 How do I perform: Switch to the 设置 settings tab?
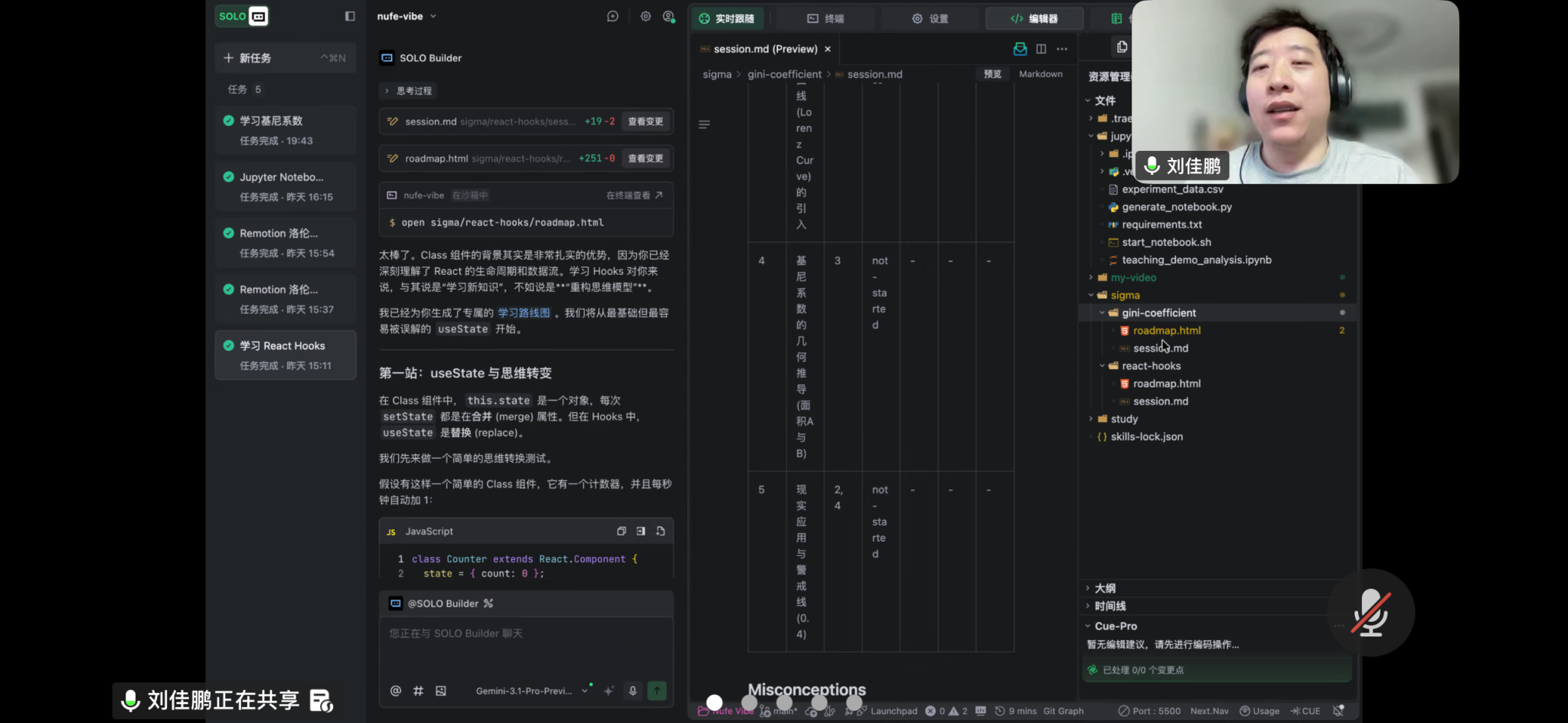tap(930, 18)
